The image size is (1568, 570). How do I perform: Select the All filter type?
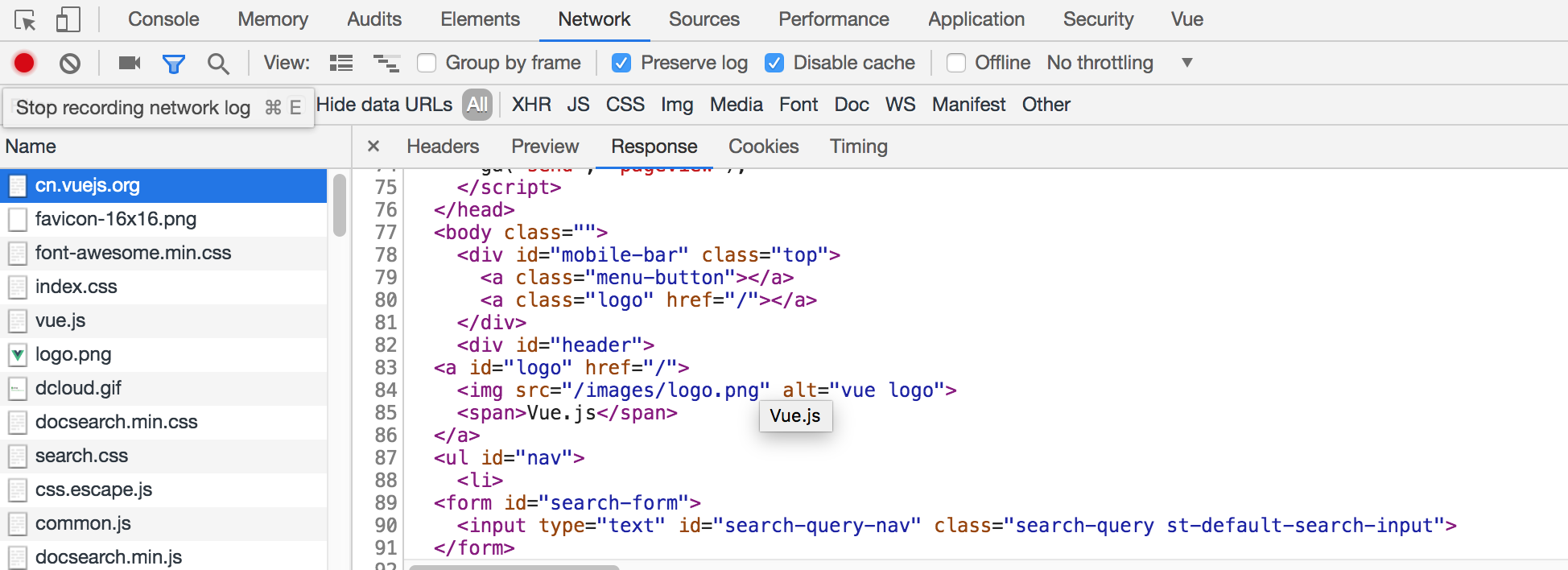(x=477, y=105)
